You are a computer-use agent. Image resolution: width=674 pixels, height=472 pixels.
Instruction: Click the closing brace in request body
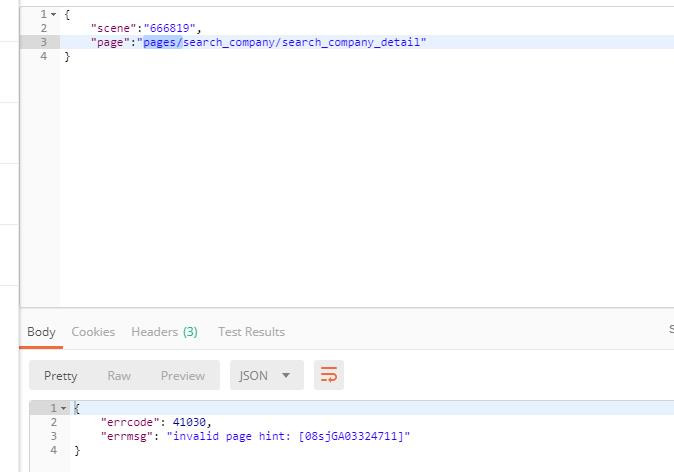(67, 56)
